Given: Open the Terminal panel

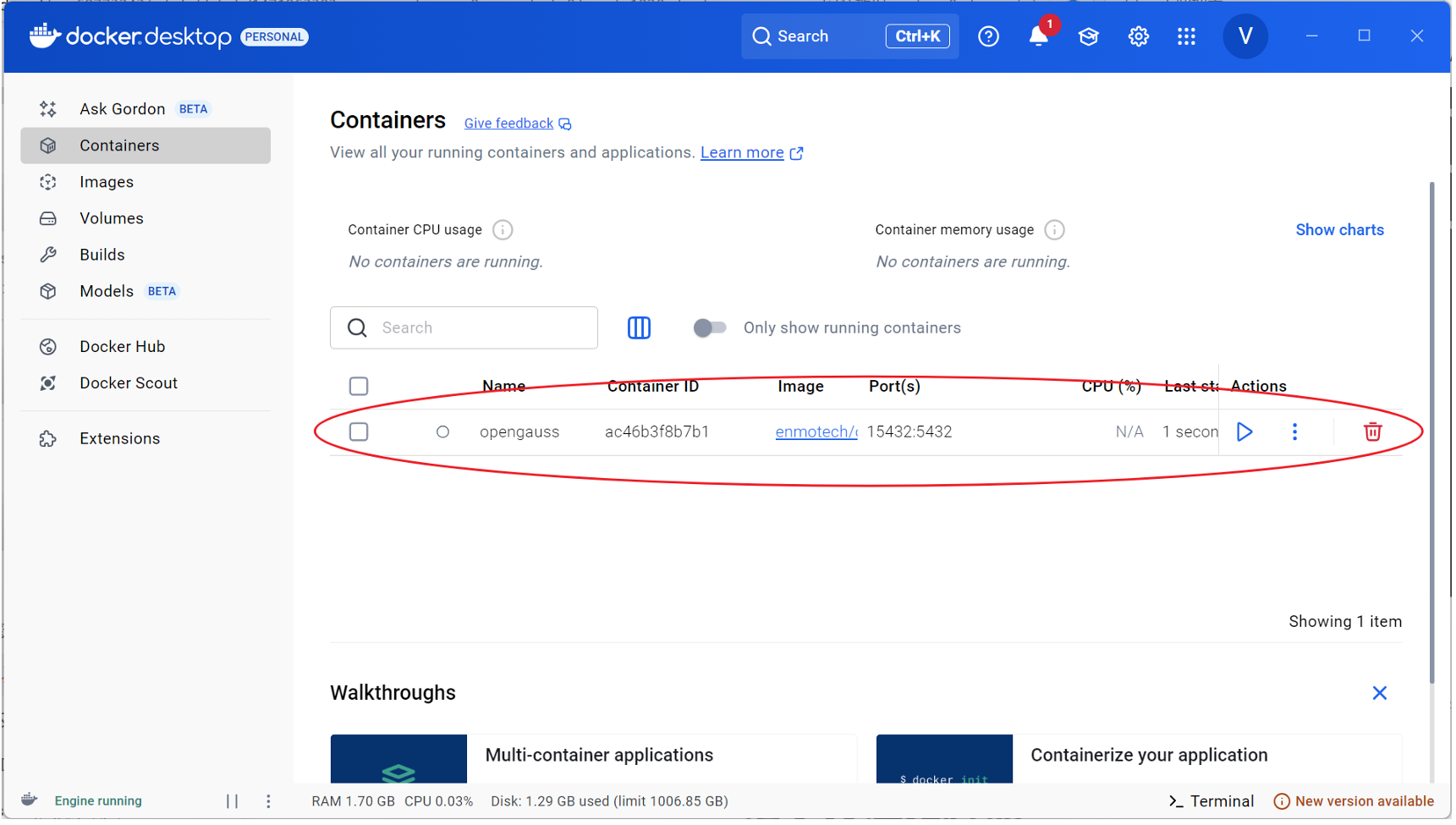Looking at the screenshot, I should coord(1212,802).
